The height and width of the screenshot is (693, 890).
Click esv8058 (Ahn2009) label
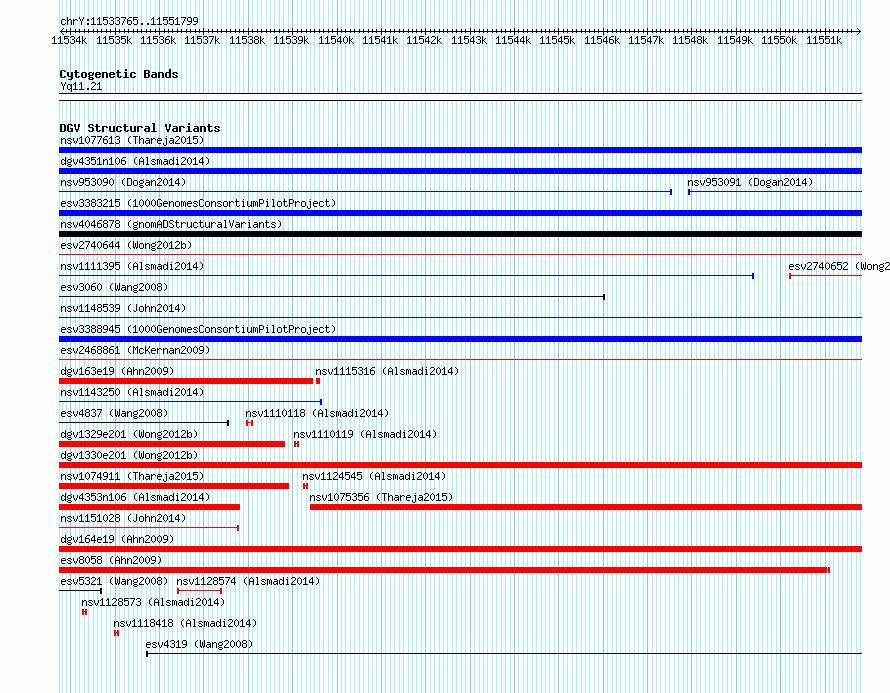111,560
